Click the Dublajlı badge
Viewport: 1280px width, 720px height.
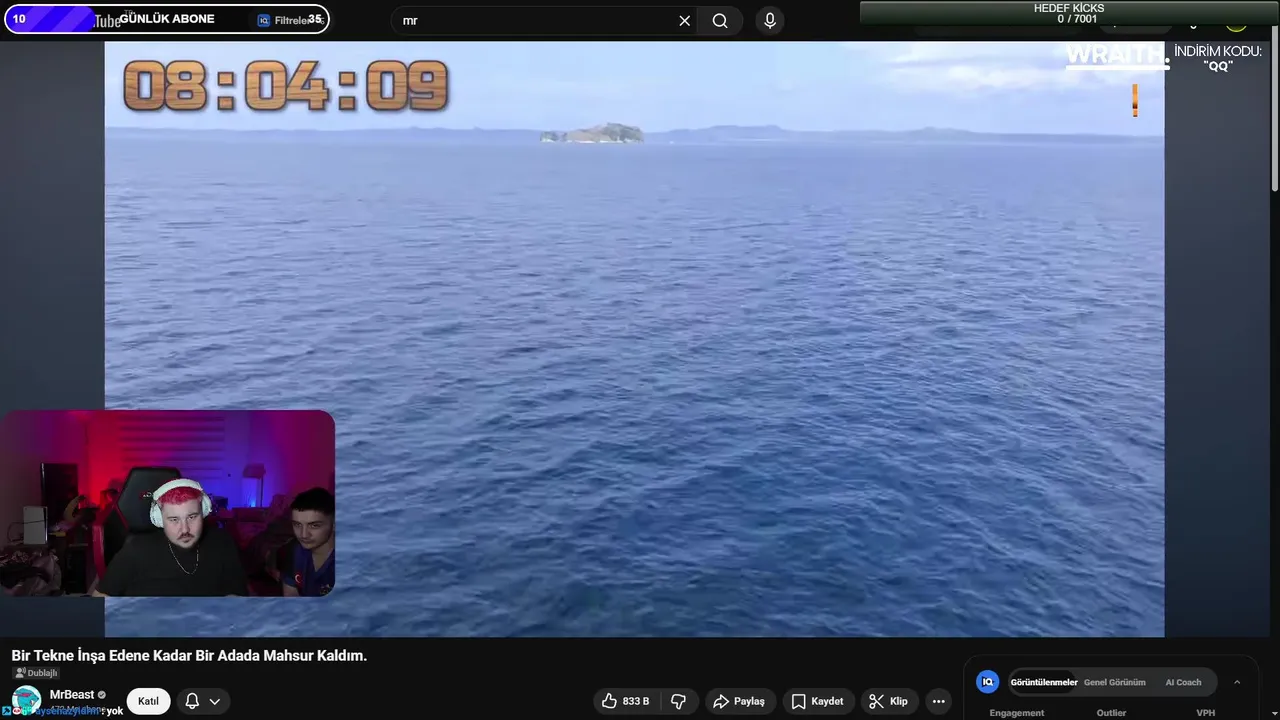point(36,673)
